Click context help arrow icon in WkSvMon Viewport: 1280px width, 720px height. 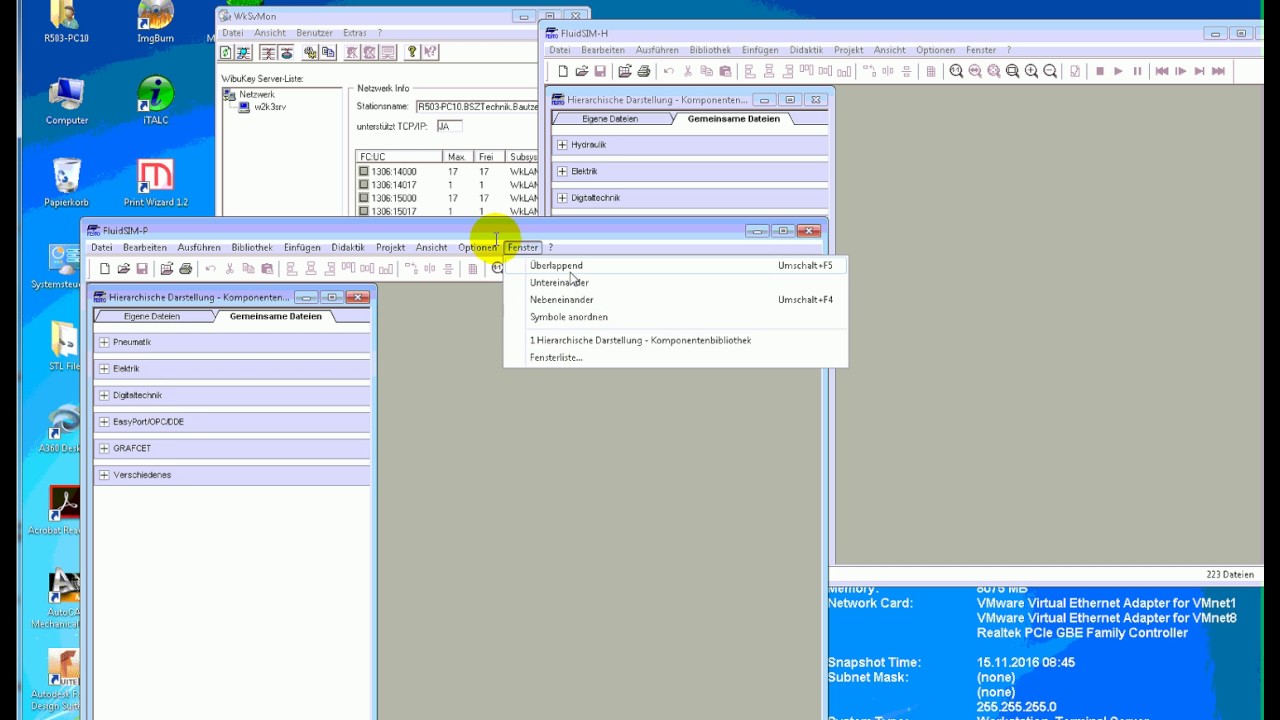(430, 52)
